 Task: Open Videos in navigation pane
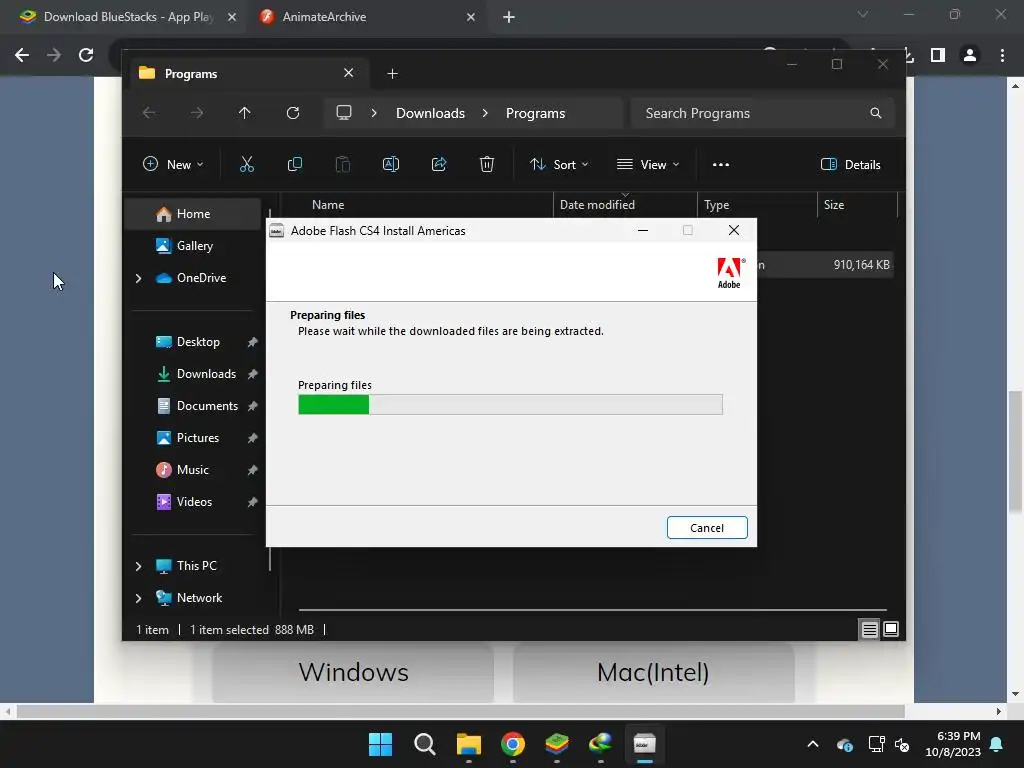click(194, 502)
